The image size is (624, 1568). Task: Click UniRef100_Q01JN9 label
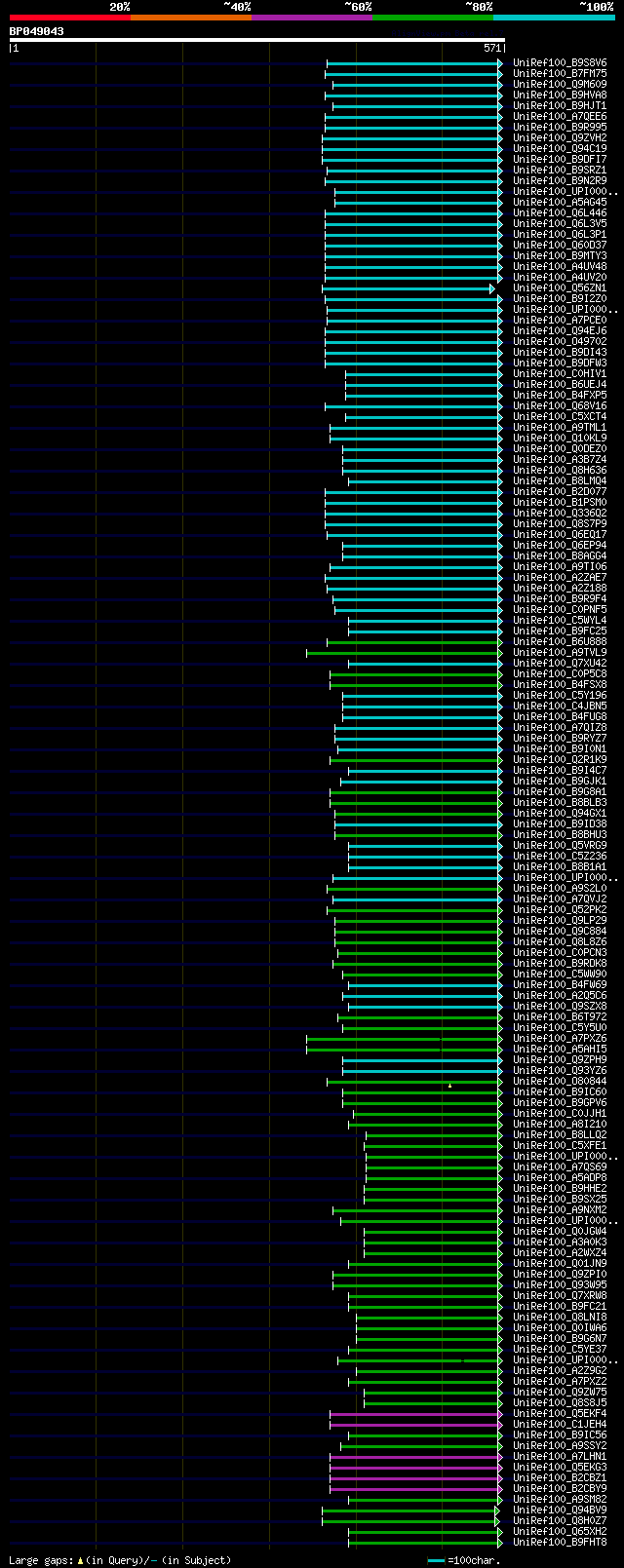point(560,1263)
